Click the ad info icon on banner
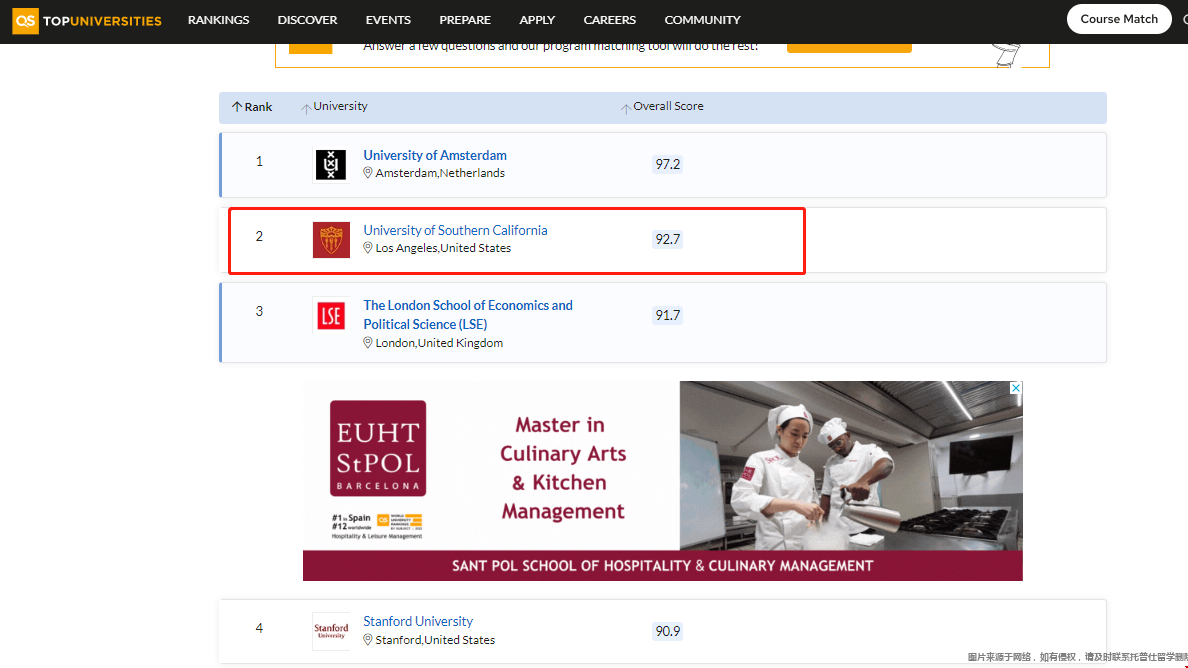 click(1015, 388)
